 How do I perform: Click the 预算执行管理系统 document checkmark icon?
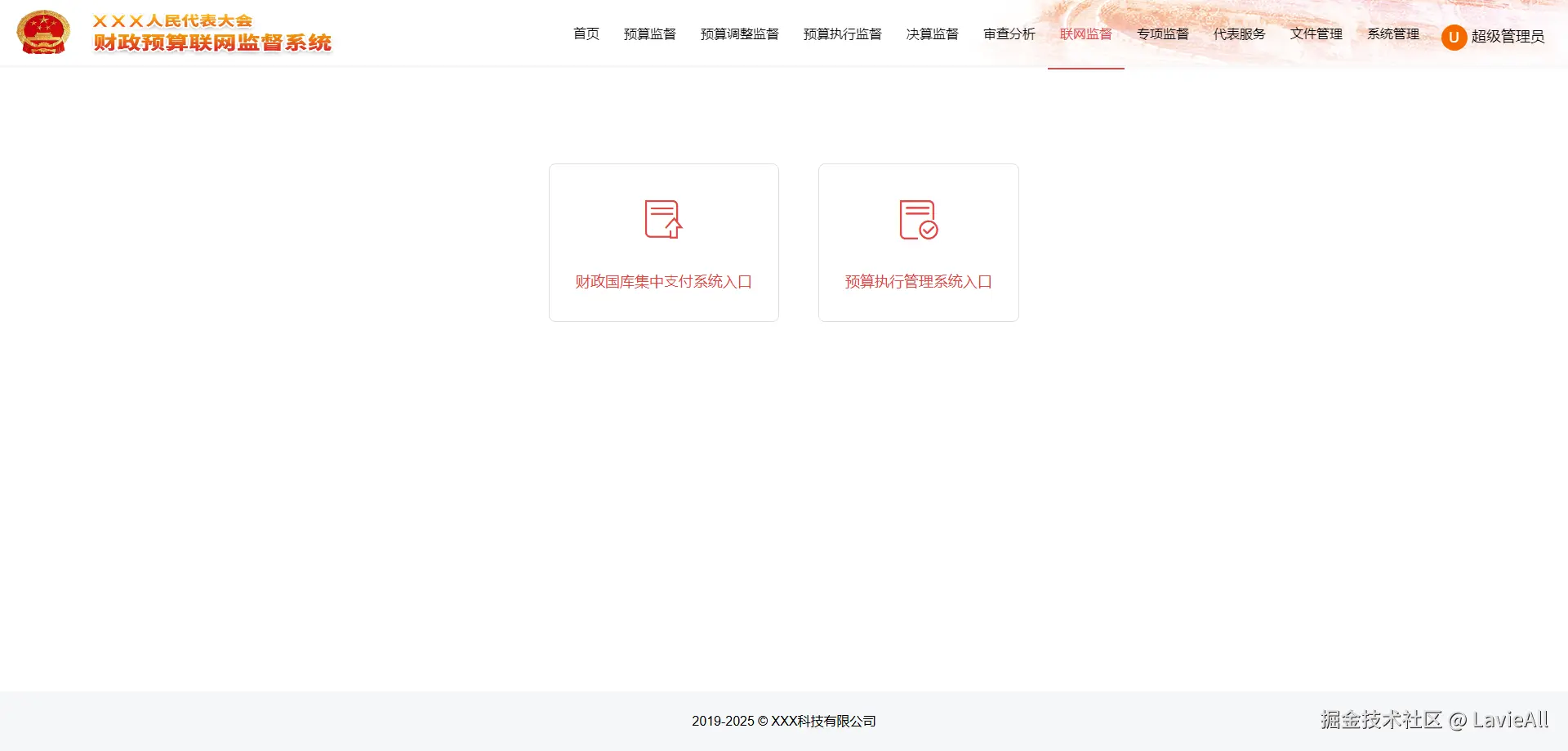(918, 219)
